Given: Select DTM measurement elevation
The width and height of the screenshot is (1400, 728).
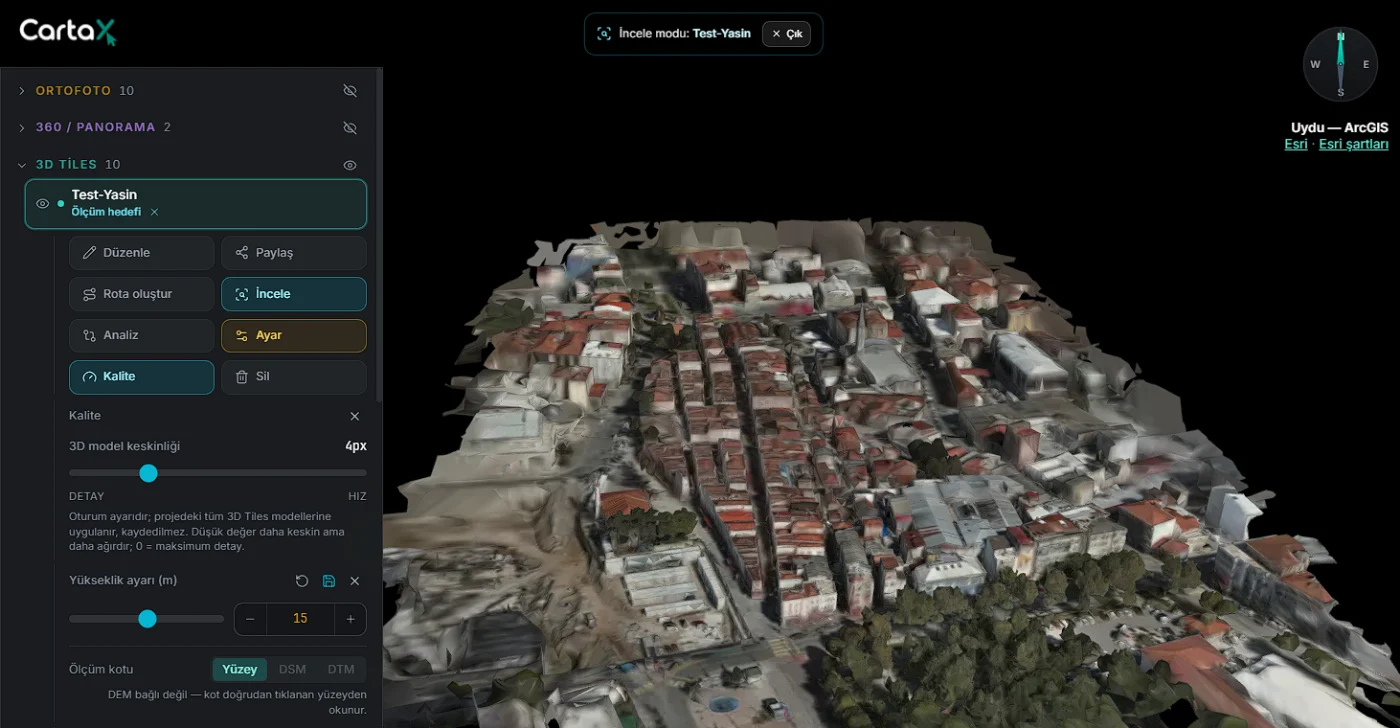Looking at the screenshot, I should 341,670.
